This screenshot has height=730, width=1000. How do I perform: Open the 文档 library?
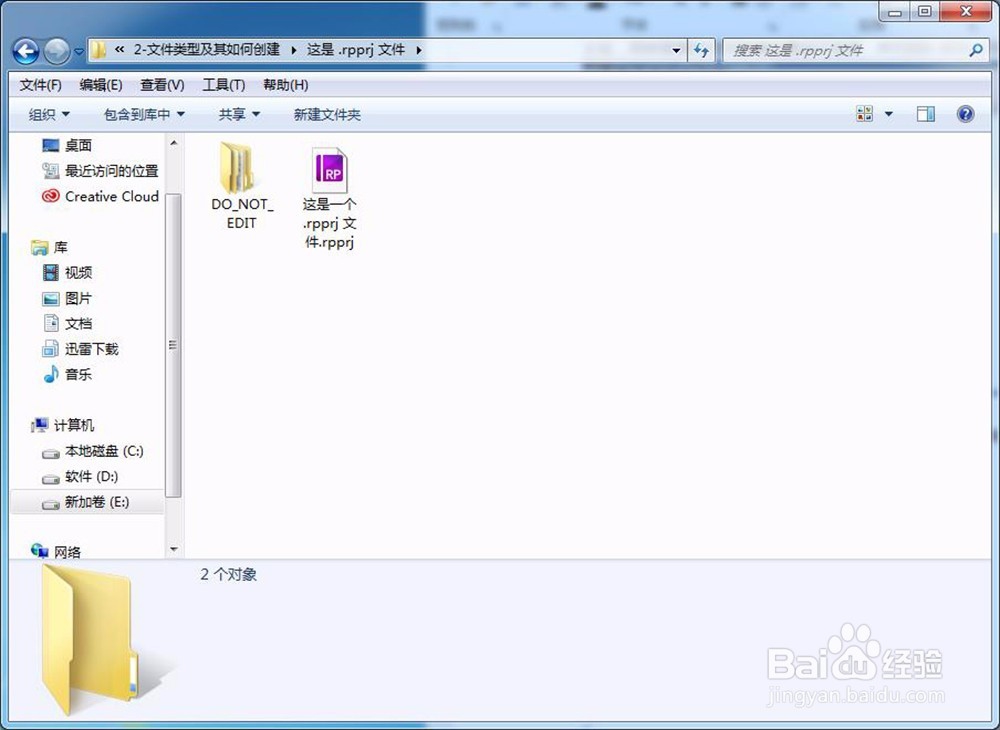coord(78,324)
